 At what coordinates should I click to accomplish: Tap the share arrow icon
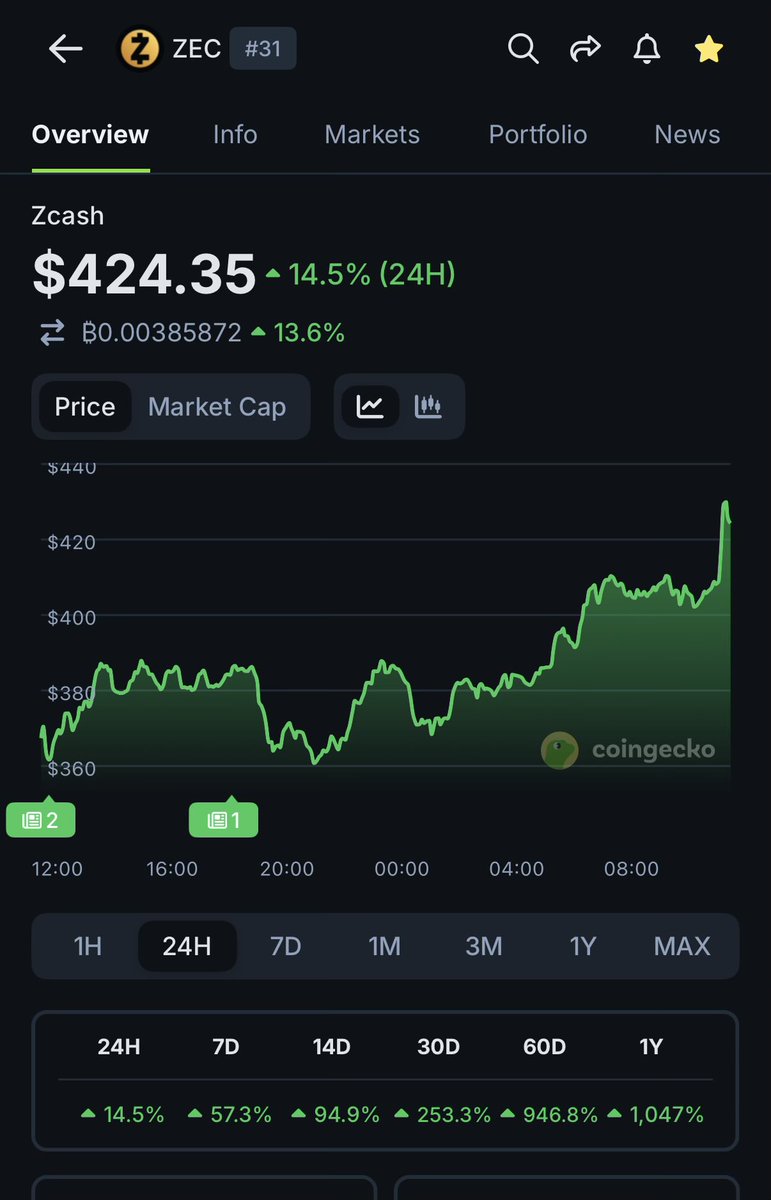[x=585, y=48]
